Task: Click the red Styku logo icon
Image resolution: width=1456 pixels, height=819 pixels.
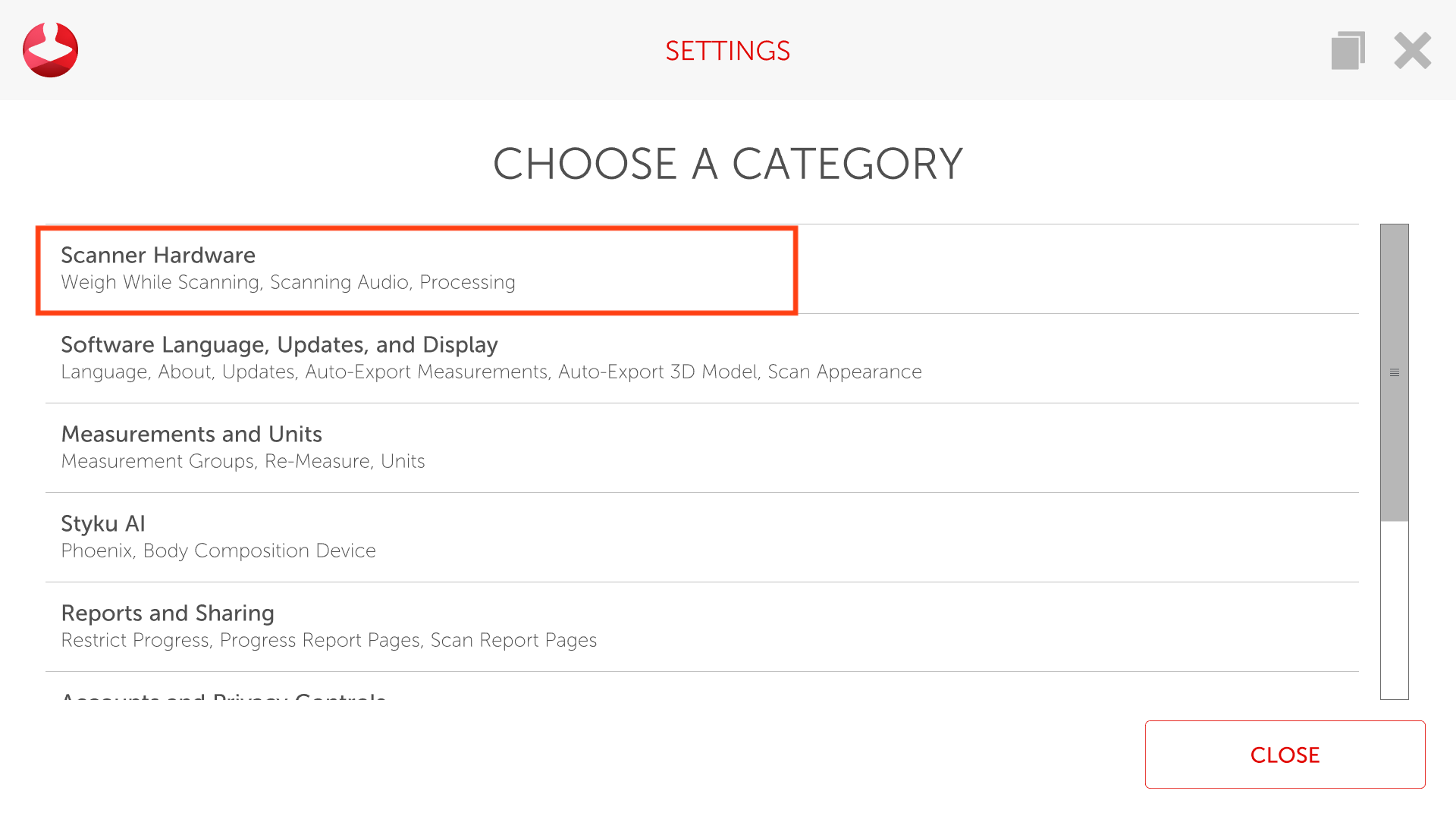Action: click(50, 50)
